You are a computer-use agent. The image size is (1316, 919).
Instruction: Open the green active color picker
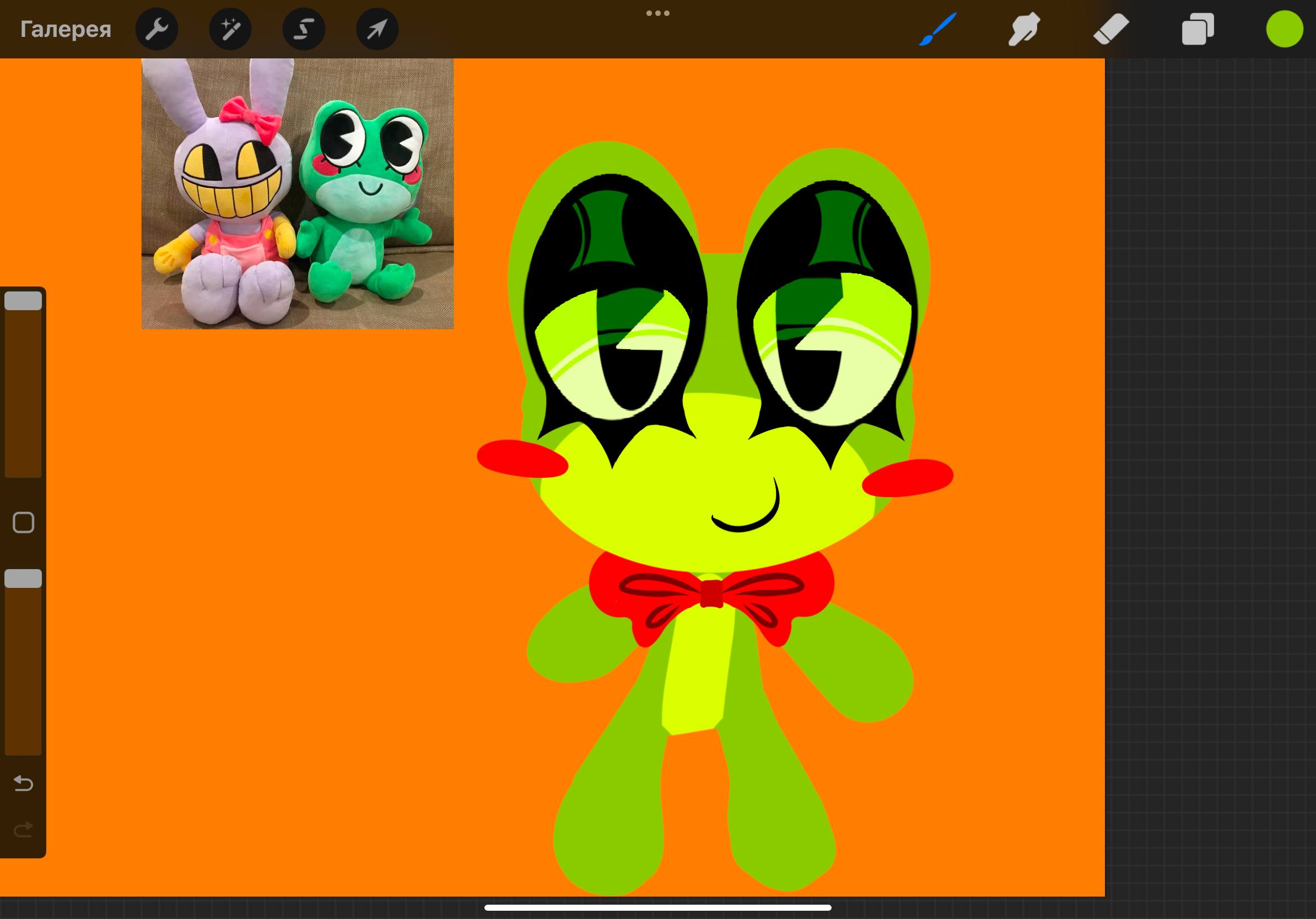click(x=1285, y=29)
